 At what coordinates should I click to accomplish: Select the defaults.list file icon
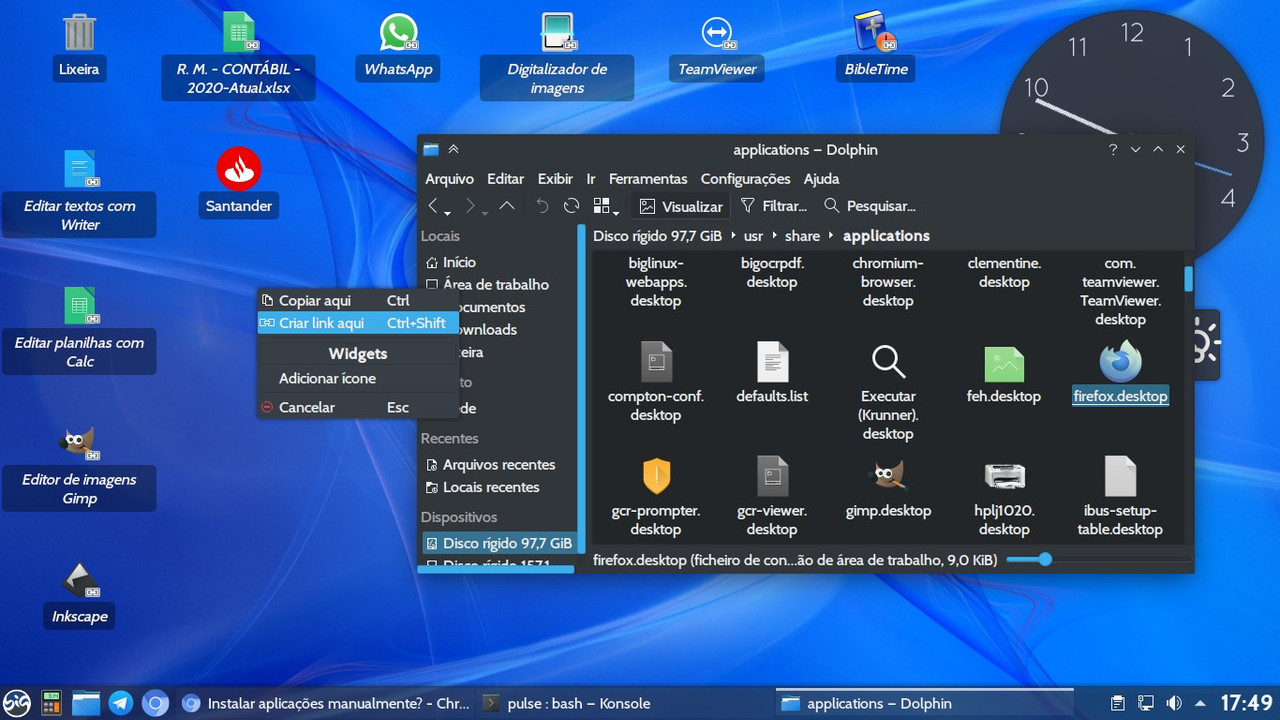(x=772, y=361)
